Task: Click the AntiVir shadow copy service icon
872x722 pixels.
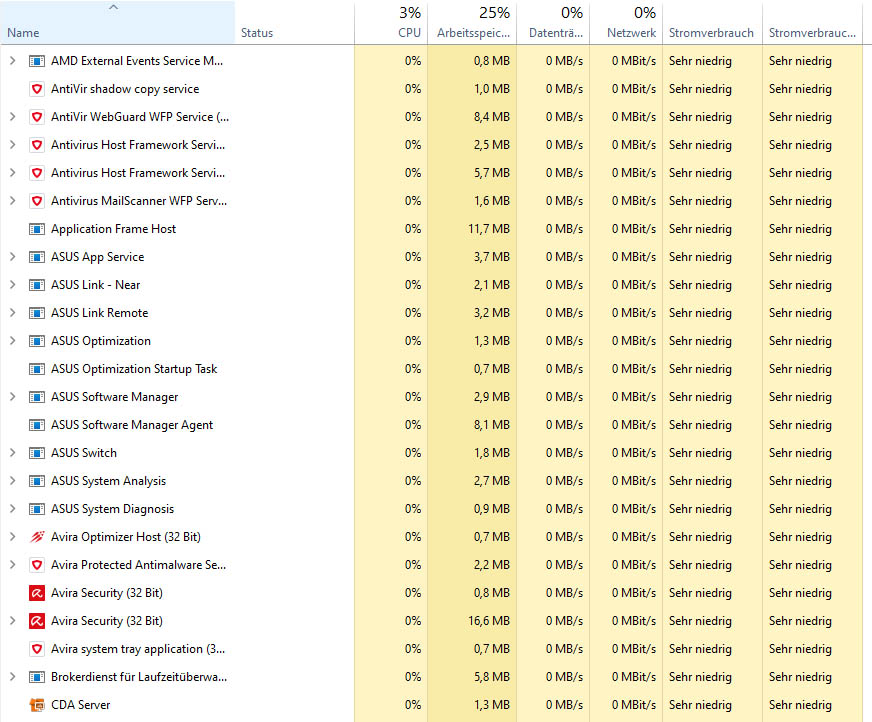Action: coord(37,89)
